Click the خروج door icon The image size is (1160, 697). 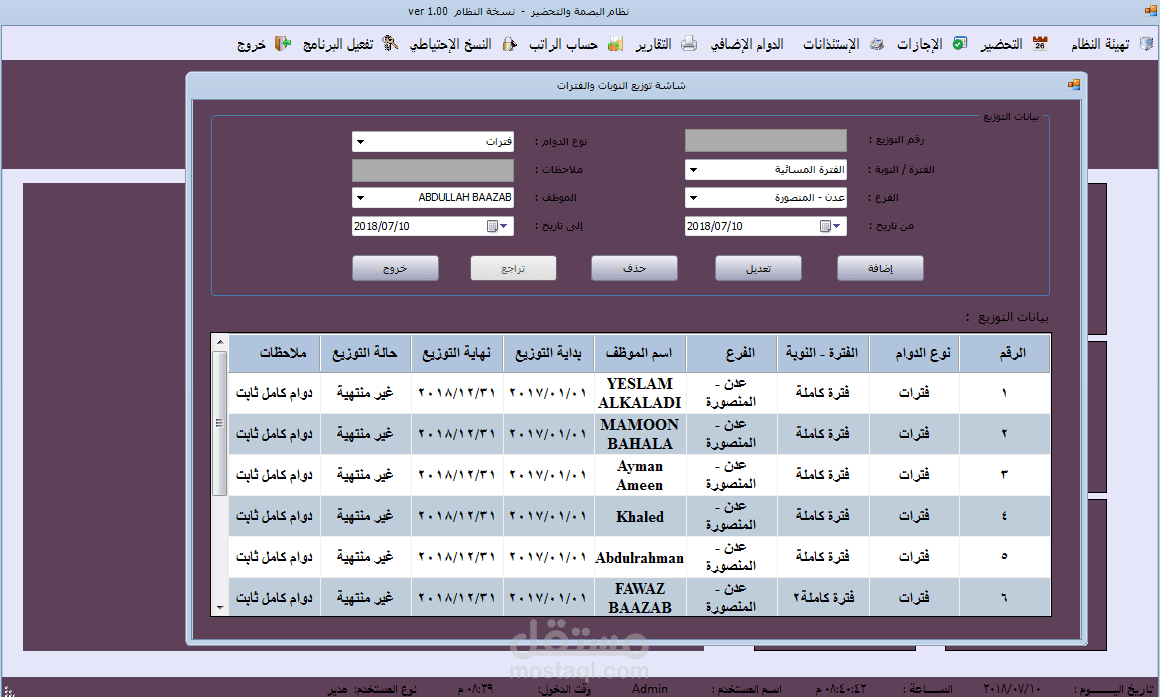pos(283,44)
